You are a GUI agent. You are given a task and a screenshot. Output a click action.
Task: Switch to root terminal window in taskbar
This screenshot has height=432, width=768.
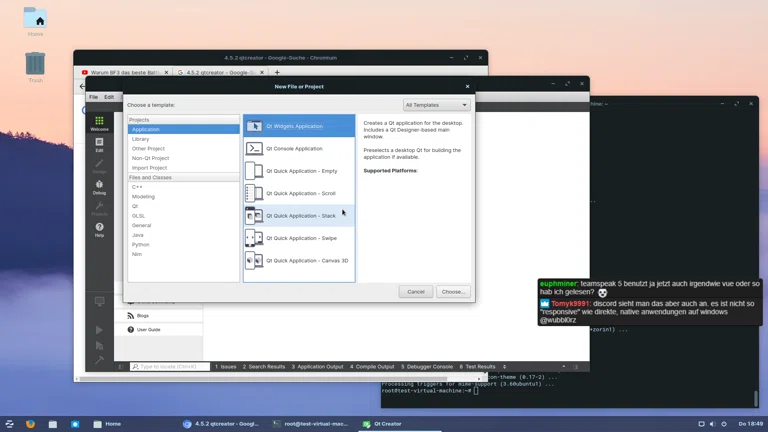coord(311,424)
